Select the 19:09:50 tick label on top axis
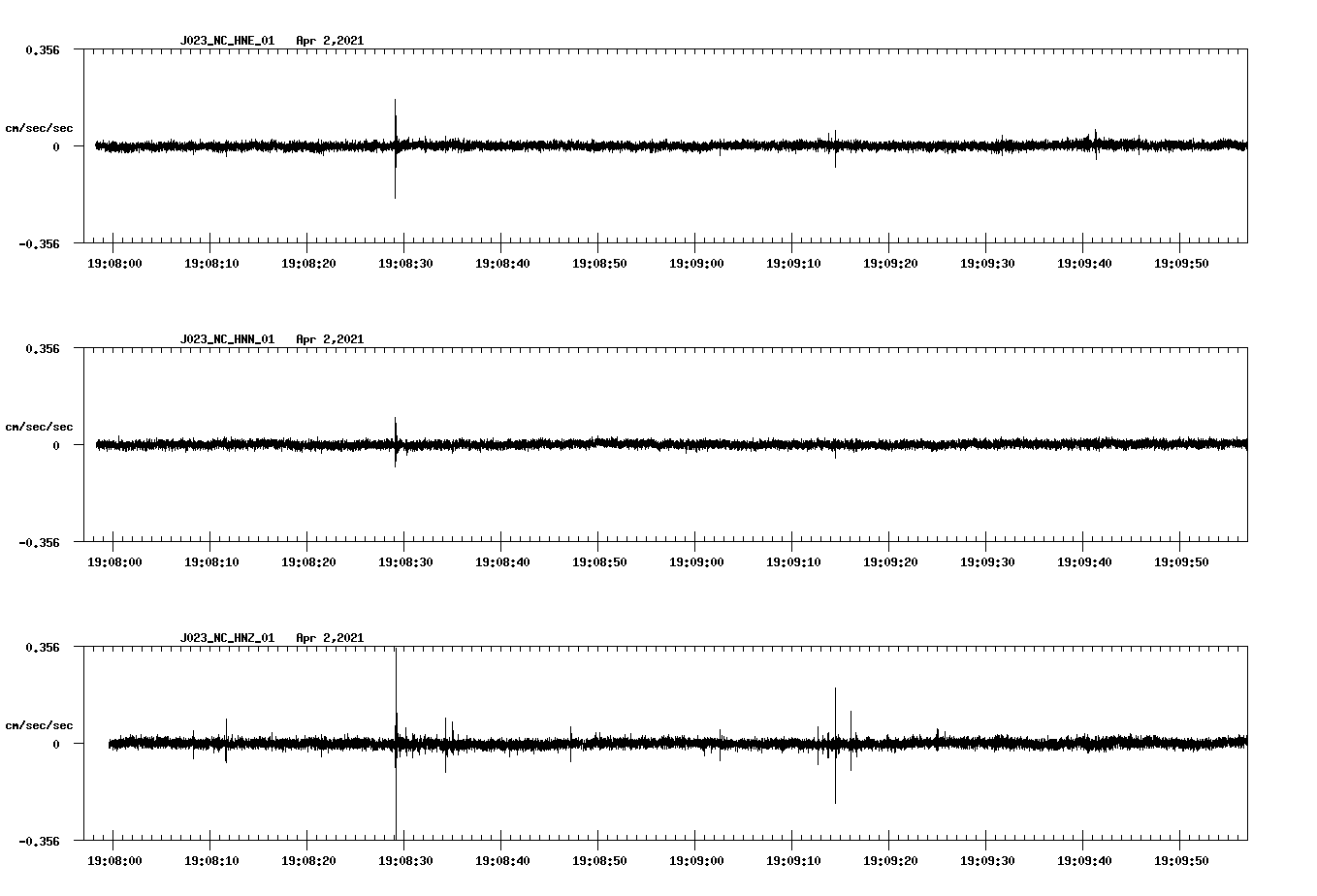The width and height of the screenshot is (1317, 896). 1181,262
